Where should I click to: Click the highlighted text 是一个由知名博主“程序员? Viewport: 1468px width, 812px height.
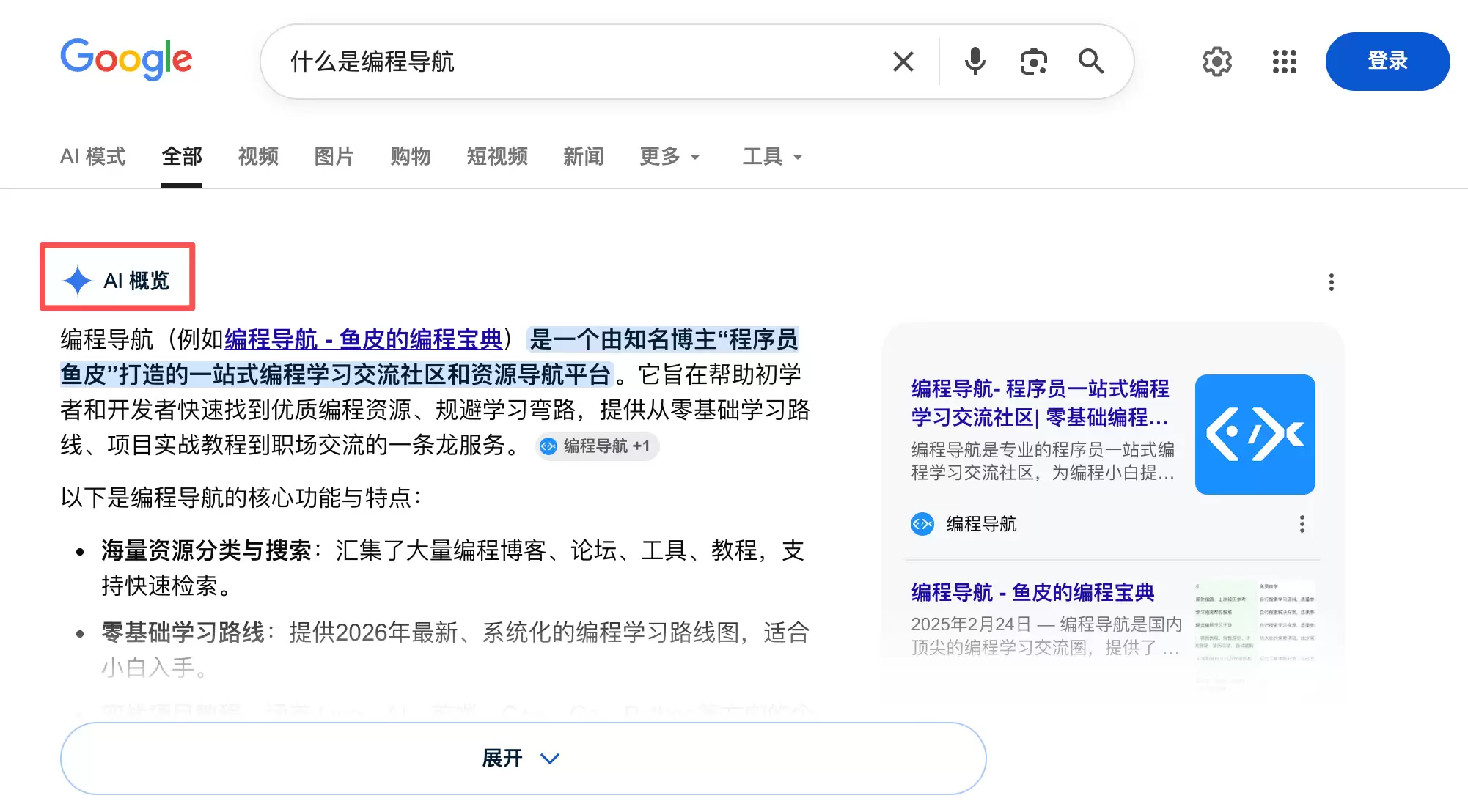664,339
